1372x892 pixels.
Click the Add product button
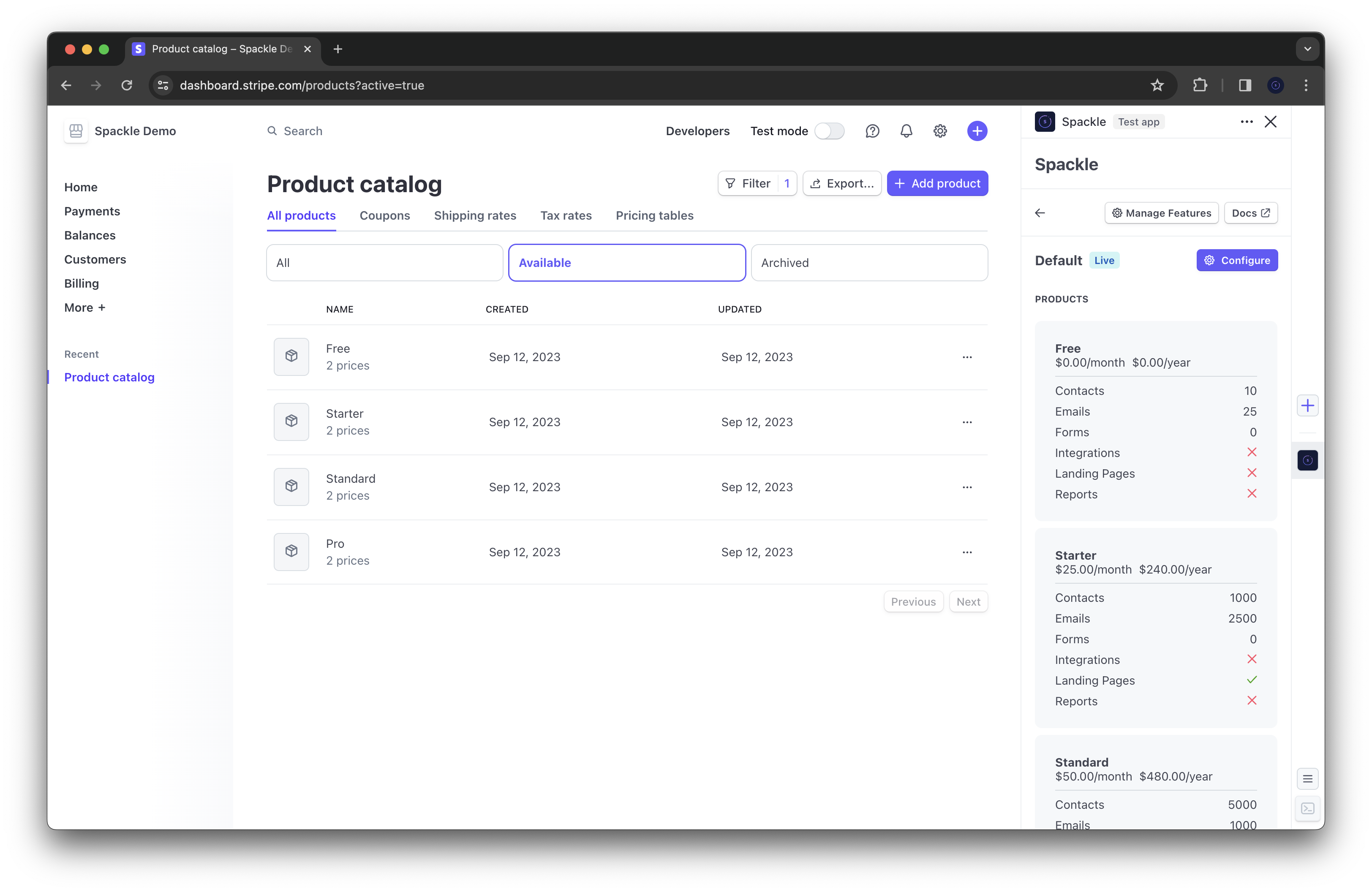[x=938, y=183]
